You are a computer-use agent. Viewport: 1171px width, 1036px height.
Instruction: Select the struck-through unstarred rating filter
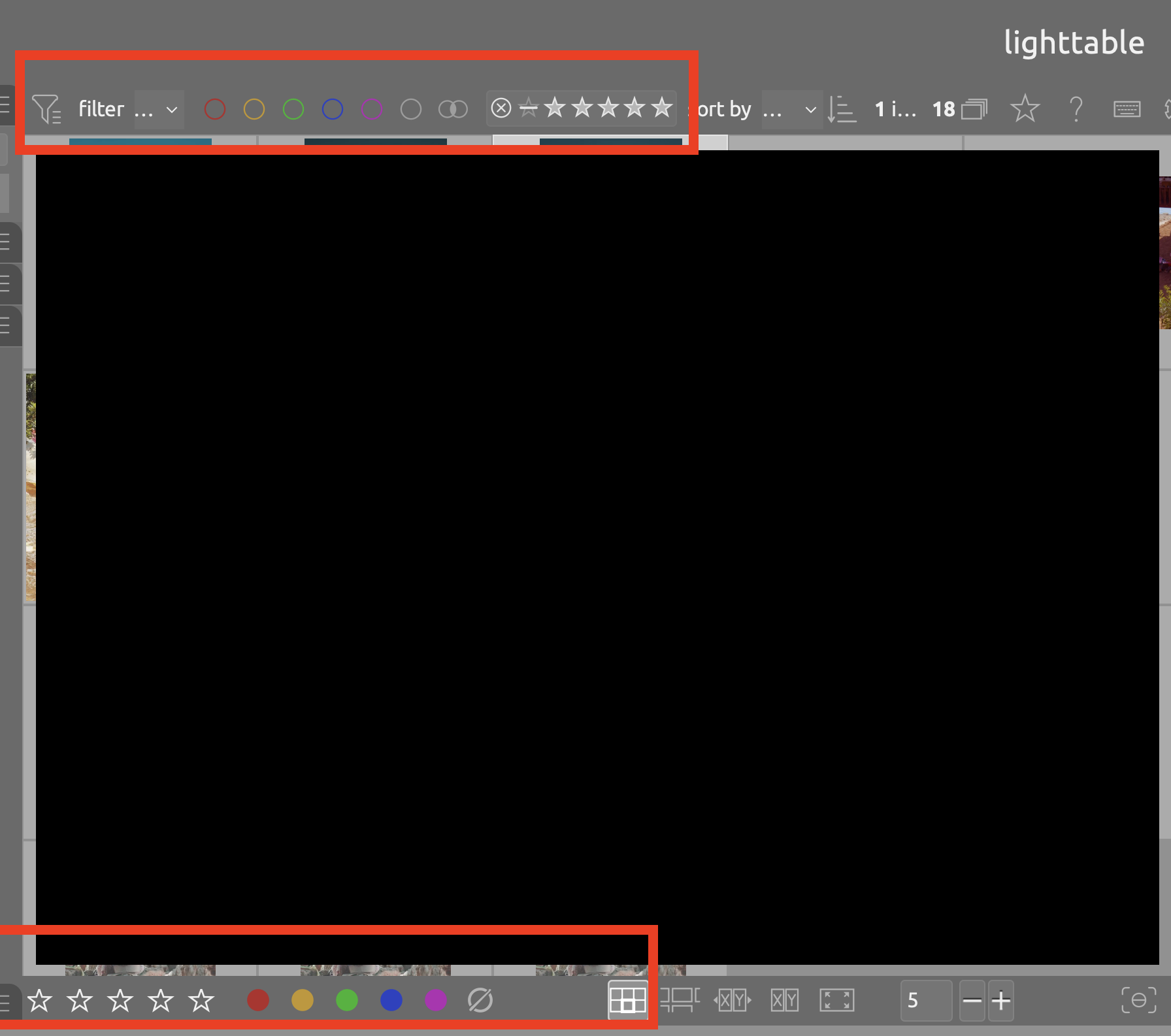point(529,108)
